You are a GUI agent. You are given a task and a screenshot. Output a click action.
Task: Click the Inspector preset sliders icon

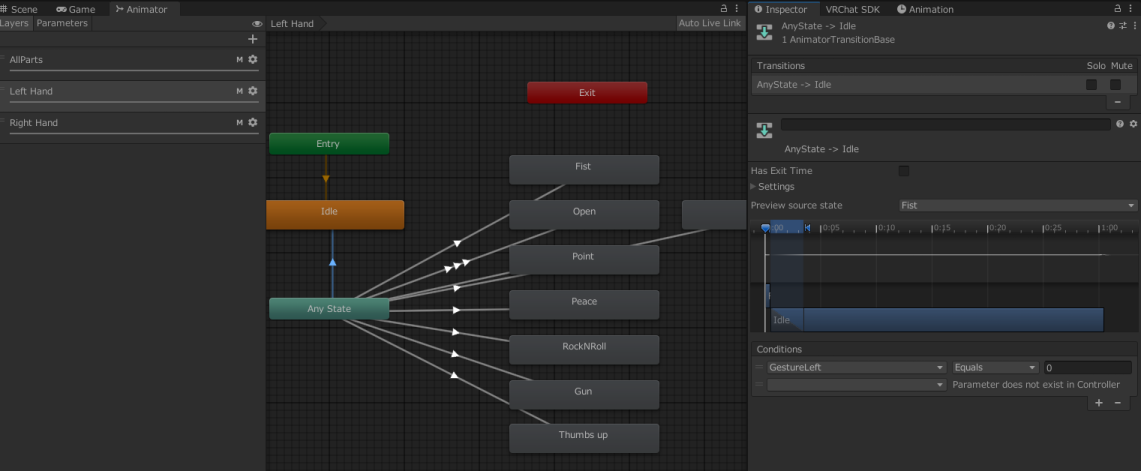pyautogui.click(x=1121, y=25)
